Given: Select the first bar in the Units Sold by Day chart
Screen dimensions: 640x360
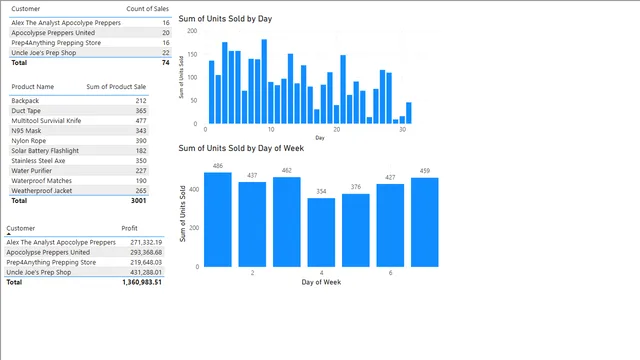Looking at the screenshot, I should pos(211,92).
